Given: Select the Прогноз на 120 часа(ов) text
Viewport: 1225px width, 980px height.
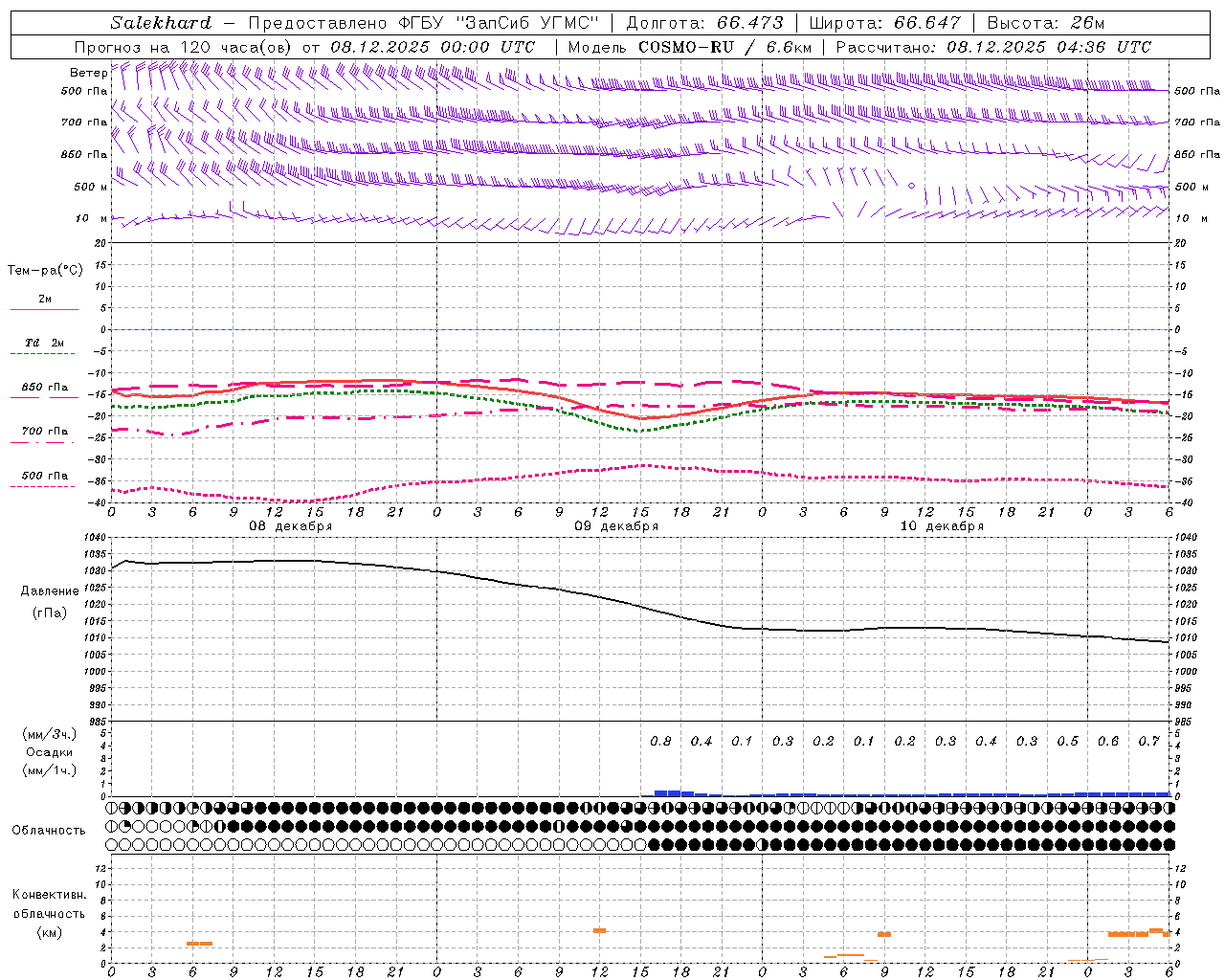Looking at the screenshot, I should point(184,47).
